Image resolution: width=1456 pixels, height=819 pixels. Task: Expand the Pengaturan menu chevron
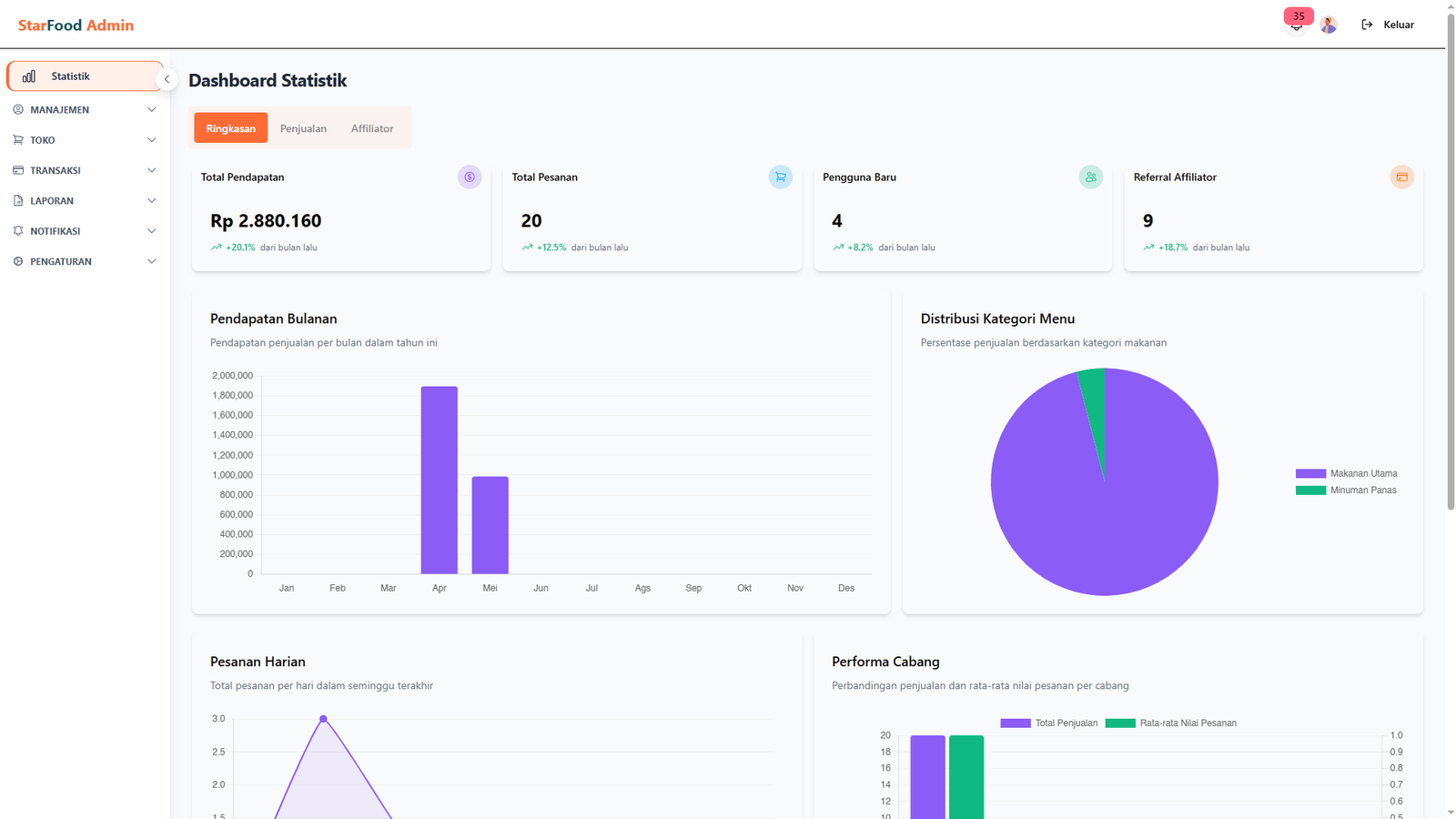click(151, 261)
